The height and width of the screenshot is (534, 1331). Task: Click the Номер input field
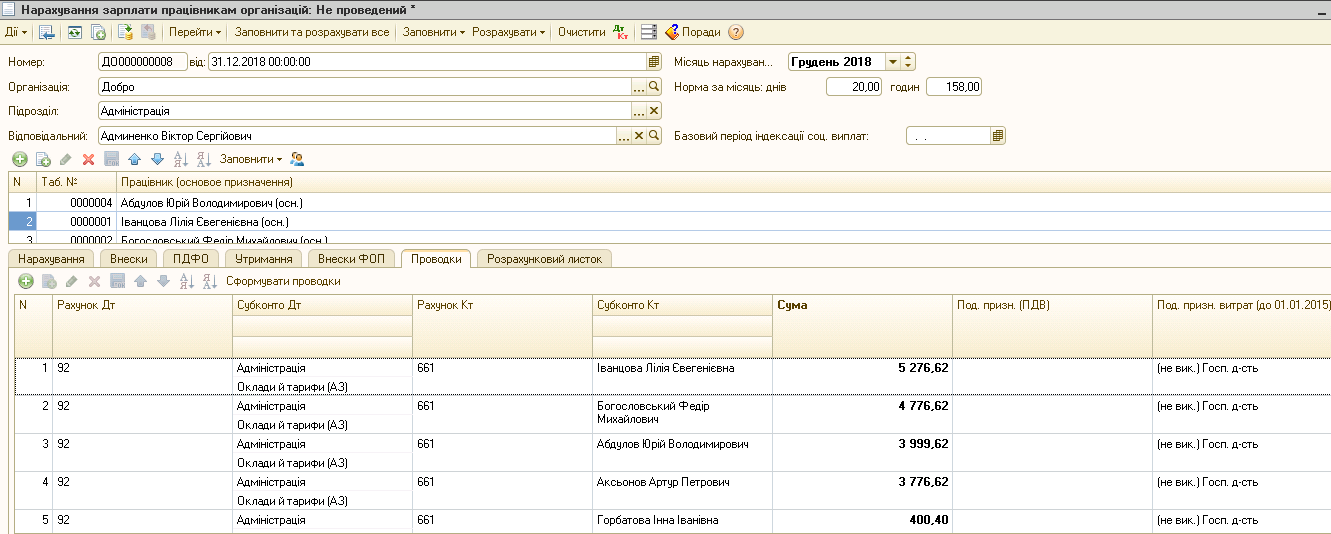coord(143,62)
